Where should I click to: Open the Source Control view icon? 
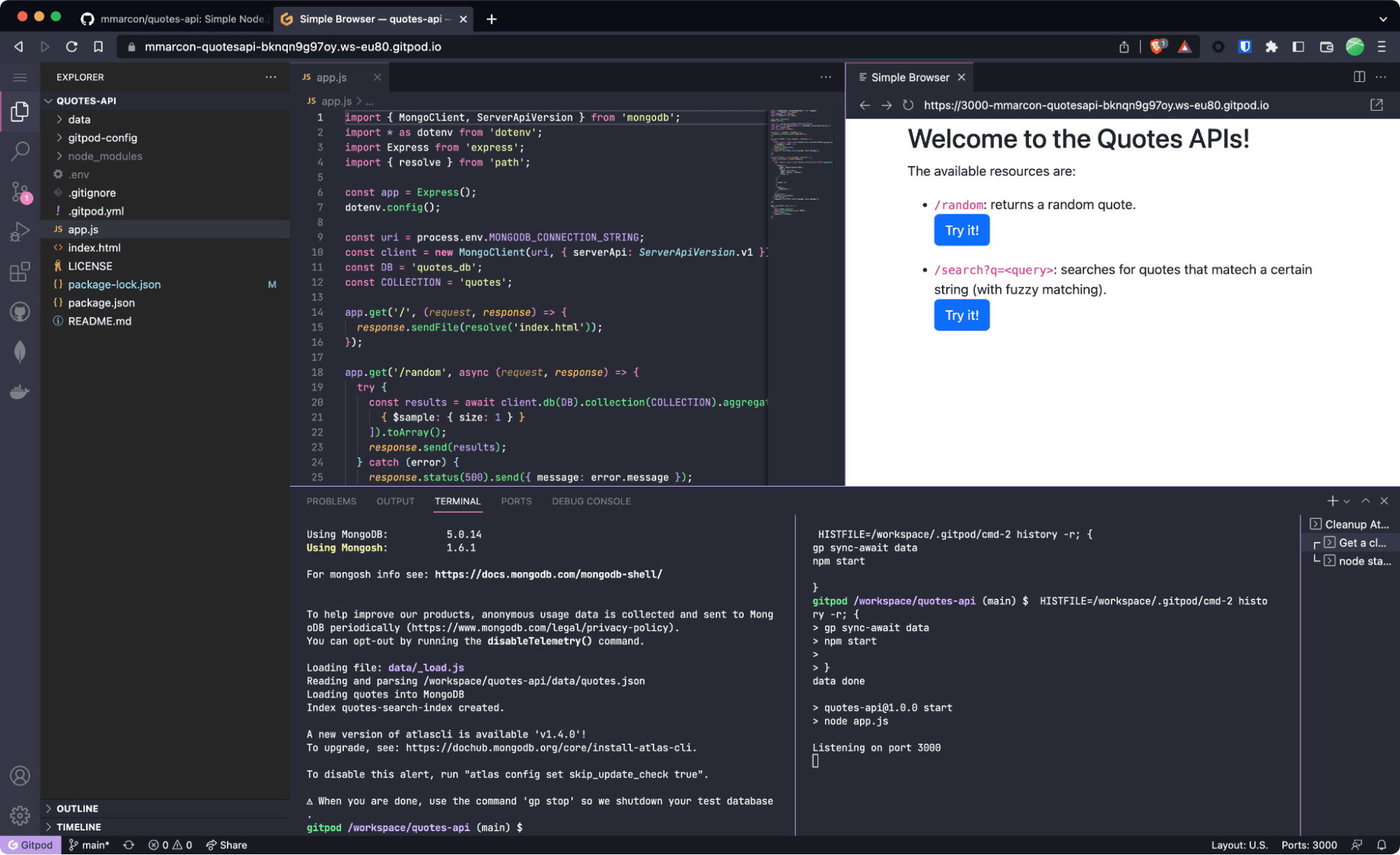(20, 191)
